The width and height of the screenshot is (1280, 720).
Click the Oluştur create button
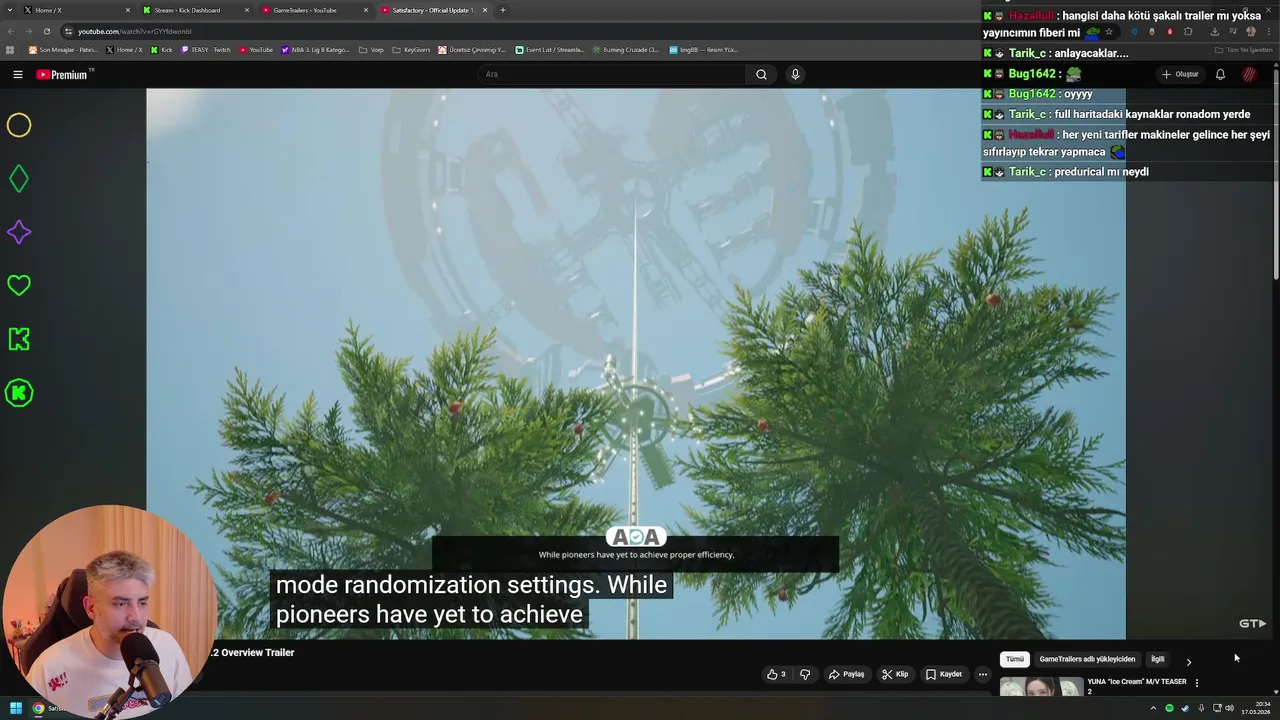click(1180, 74)
